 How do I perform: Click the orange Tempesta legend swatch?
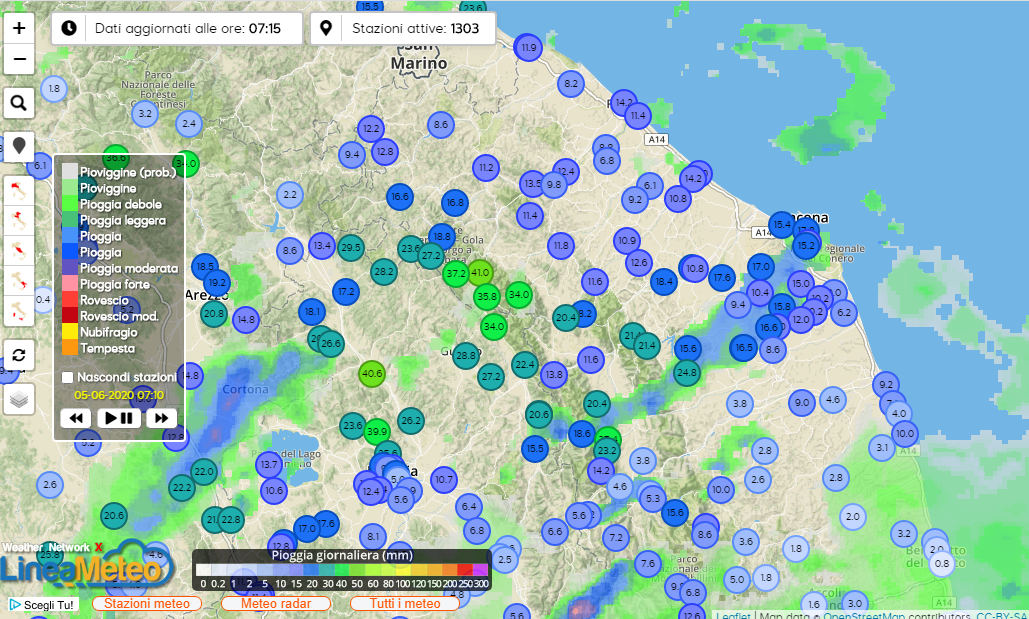(x=69, y=348)
